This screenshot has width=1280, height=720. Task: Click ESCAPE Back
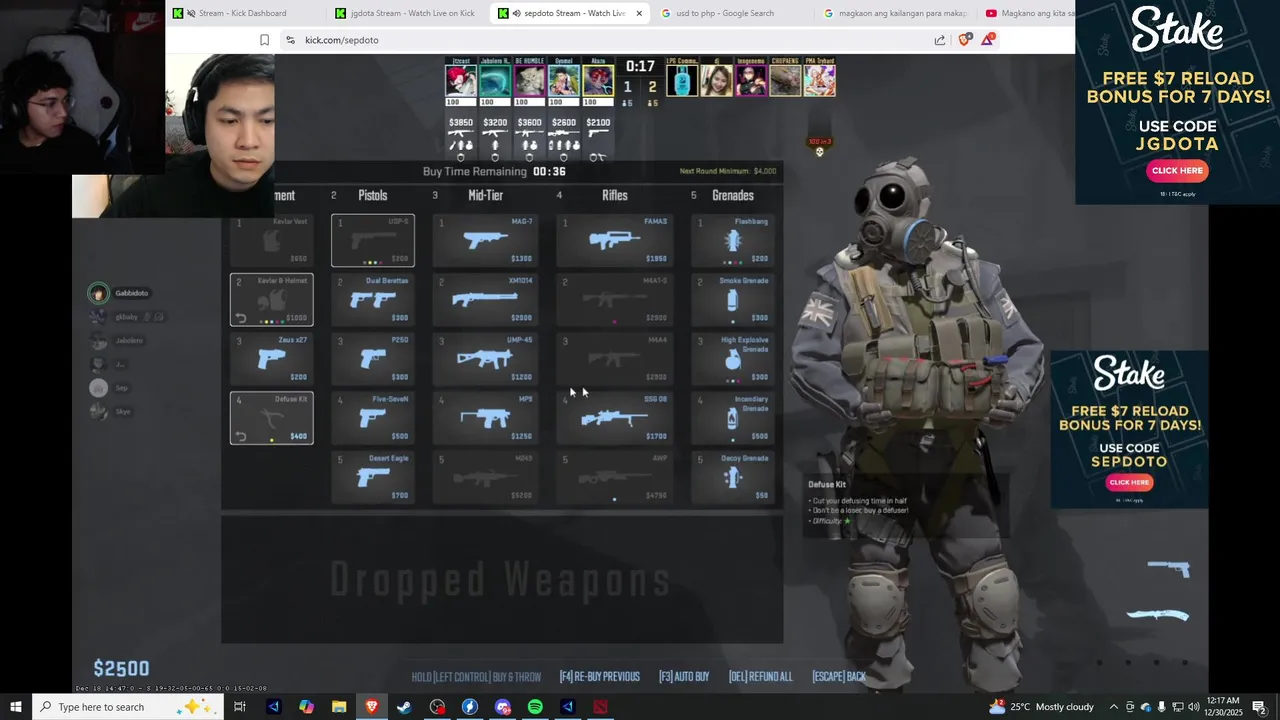pos(839,677)
